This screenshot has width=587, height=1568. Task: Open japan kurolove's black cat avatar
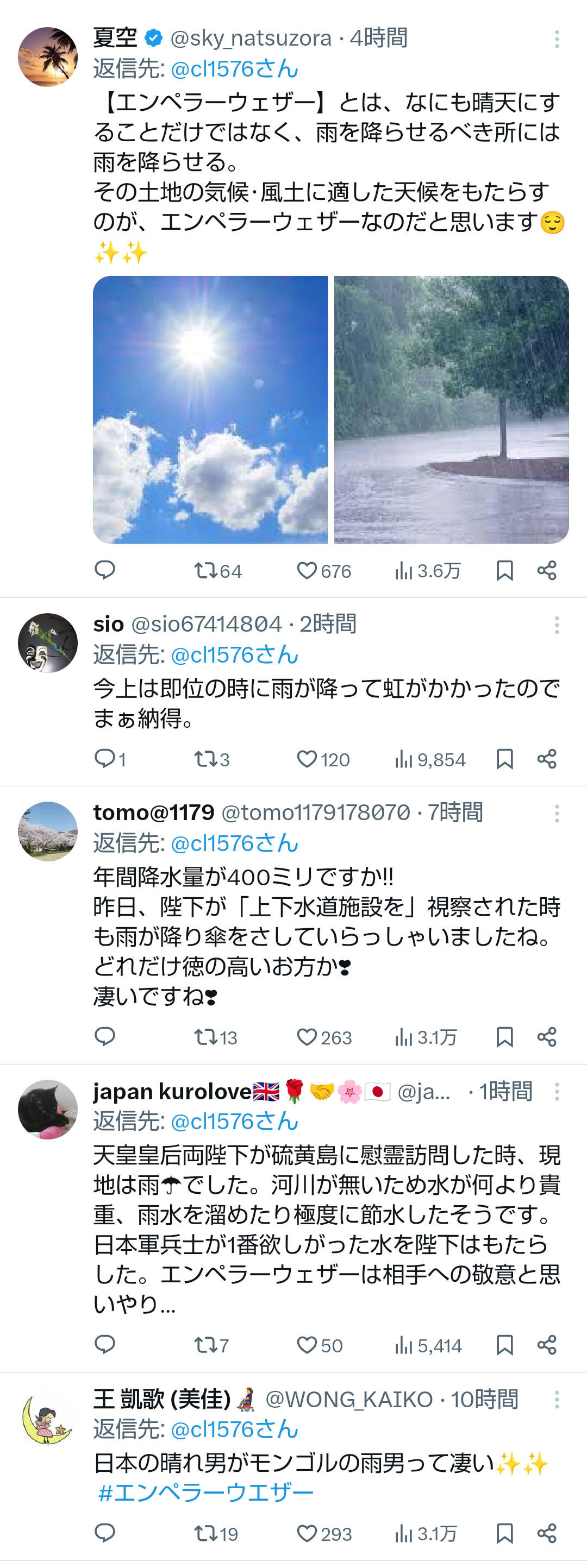48,1109
